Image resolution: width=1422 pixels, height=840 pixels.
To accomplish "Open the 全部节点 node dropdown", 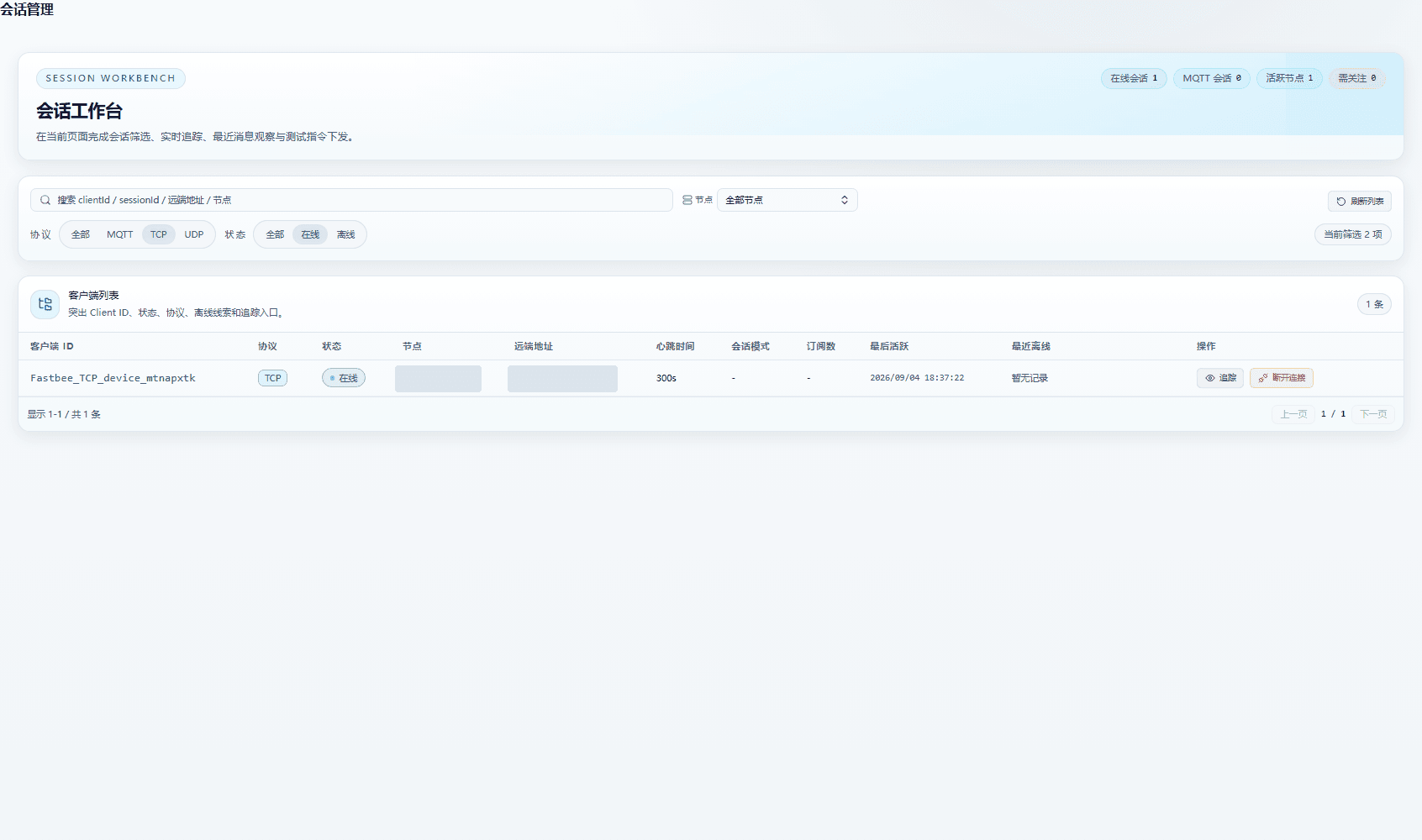I will (787, 200).
